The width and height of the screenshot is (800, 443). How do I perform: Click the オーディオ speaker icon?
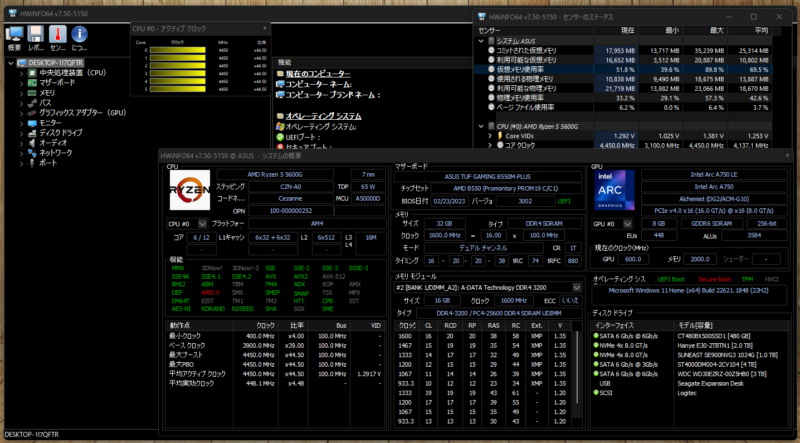click(x=32, y=143)
